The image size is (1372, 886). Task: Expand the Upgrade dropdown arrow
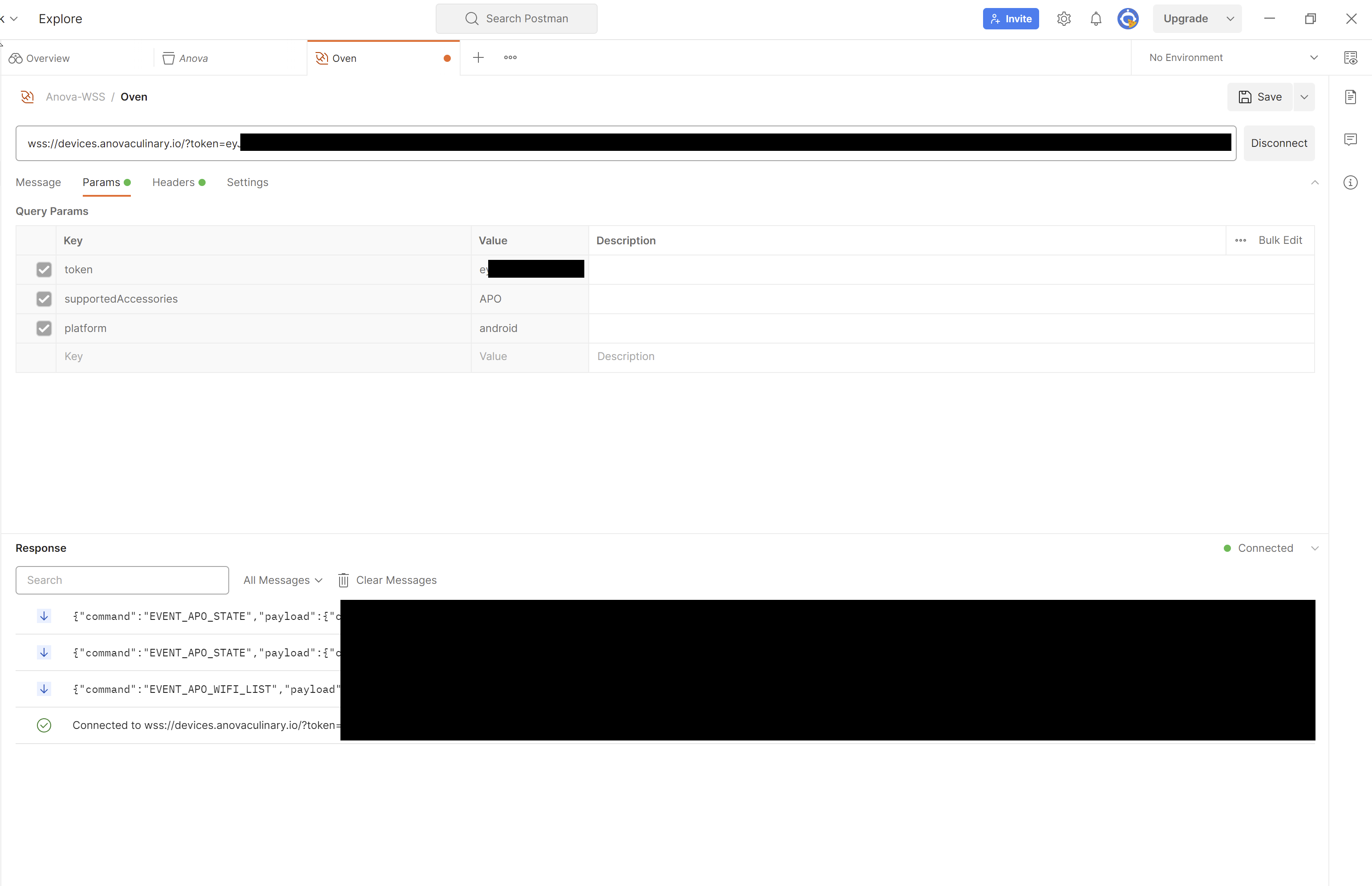click(1230, 19)
